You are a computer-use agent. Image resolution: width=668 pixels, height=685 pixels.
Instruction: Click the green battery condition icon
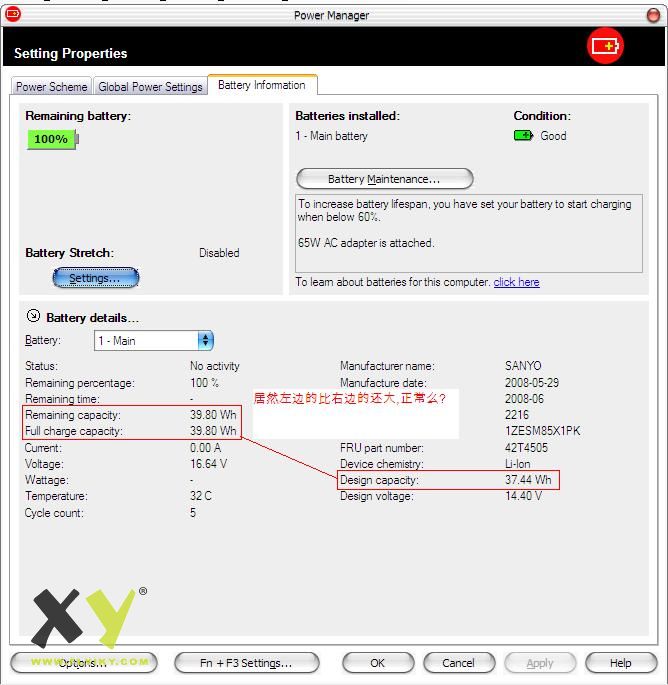tap(523, 135)
